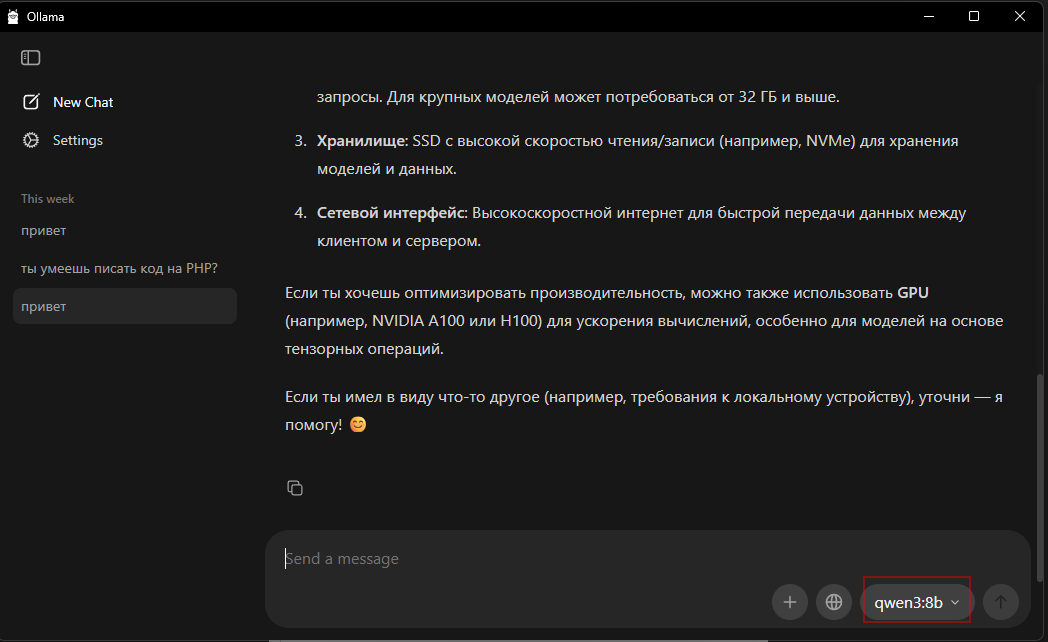
Task: Click the Send a message input field
Action: click(600, 559)
